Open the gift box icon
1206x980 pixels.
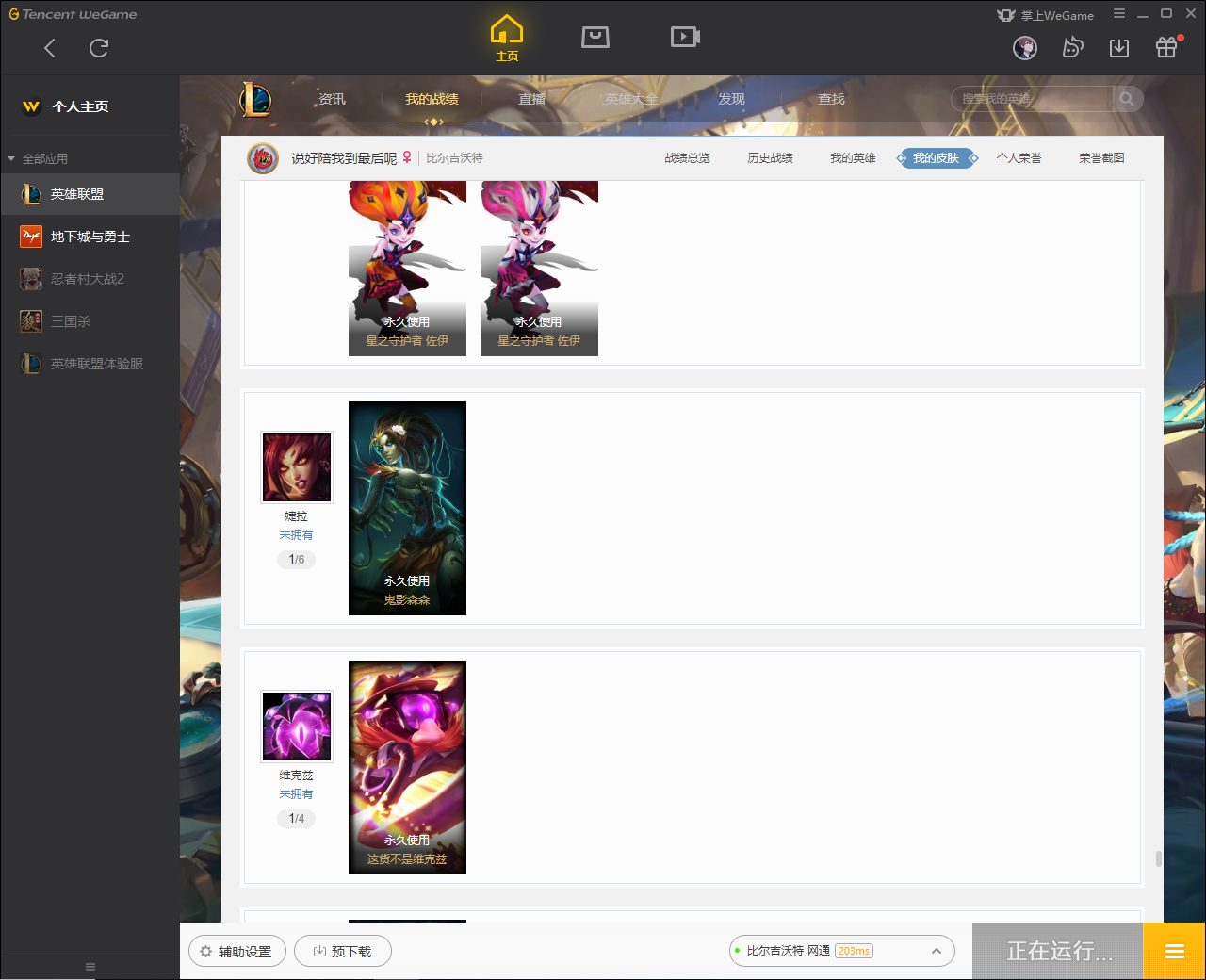point(1166,47)
